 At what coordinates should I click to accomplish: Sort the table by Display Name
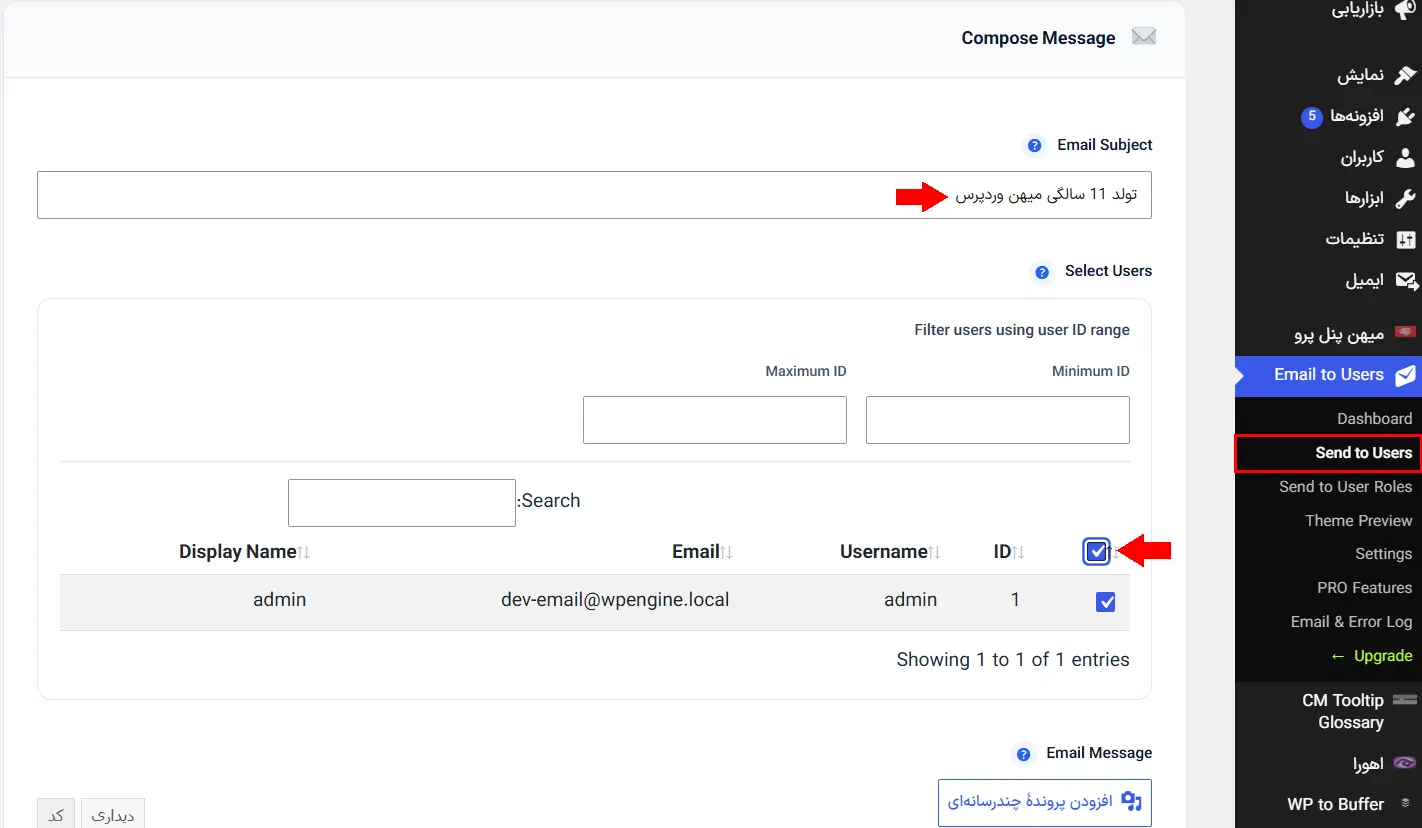coord(244,552)
